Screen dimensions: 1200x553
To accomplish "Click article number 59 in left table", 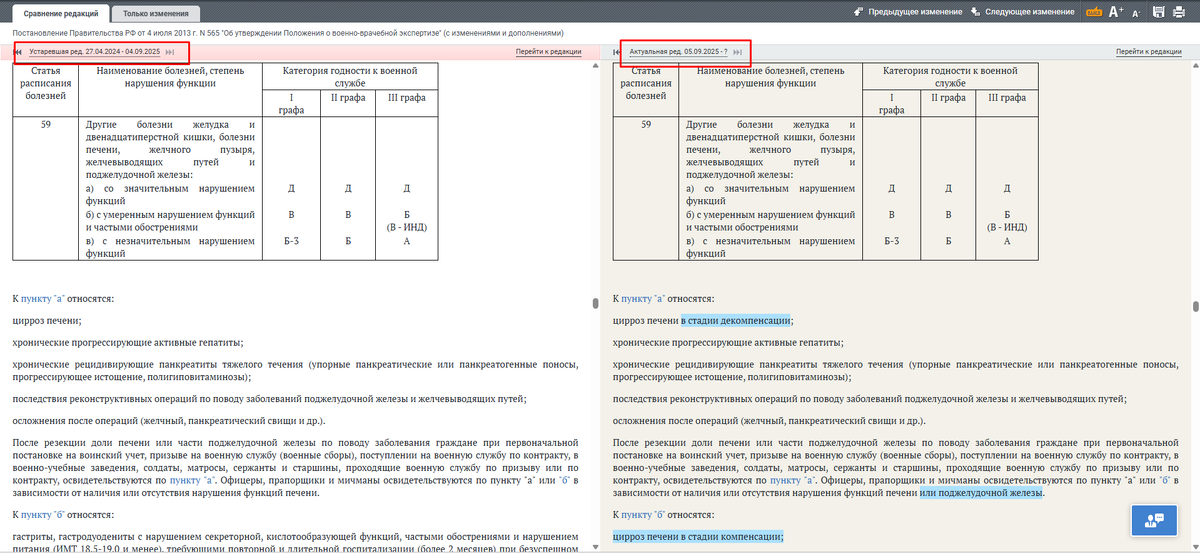I will tap(46, 124).
